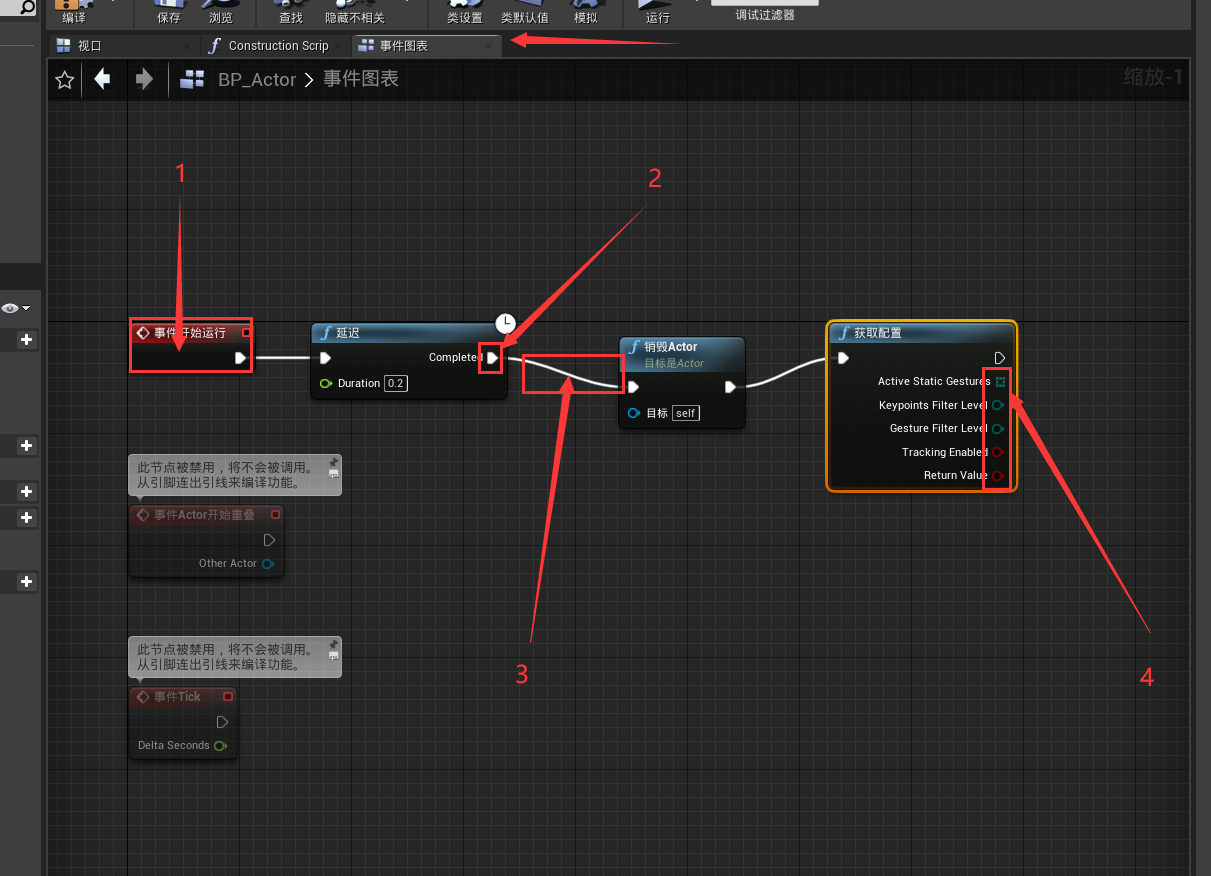
Task: Switch to the 视口 (Viewport) tab
Action: click(90, 46)
